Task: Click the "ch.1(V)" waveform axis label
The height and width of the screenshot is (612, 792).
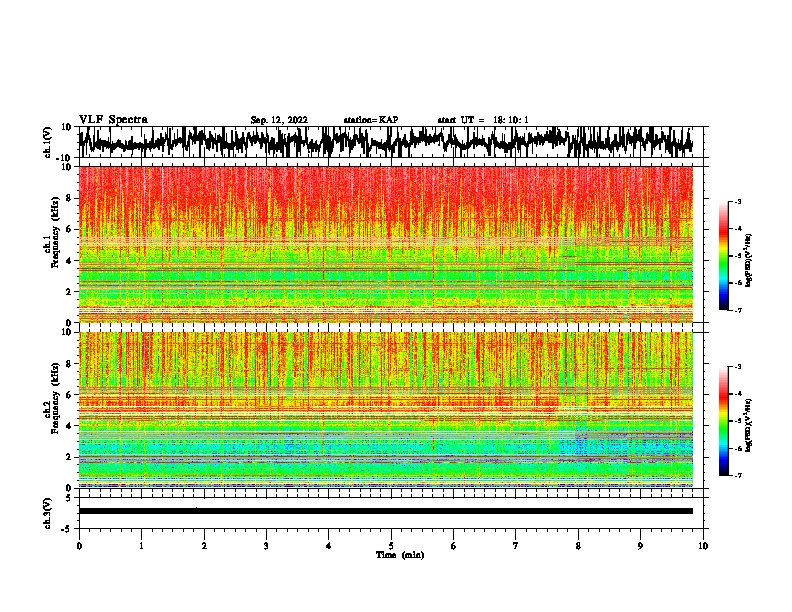Action: coord(48,142)
